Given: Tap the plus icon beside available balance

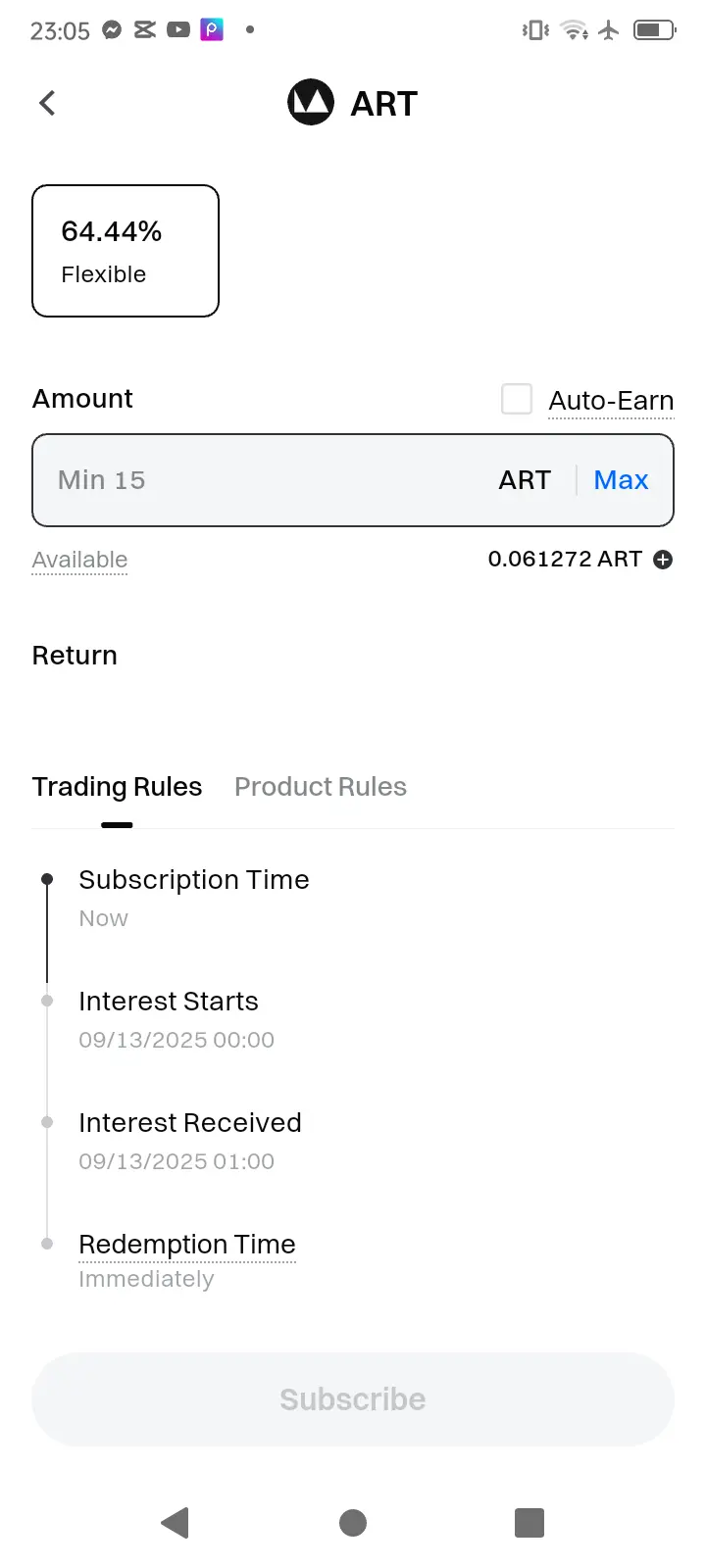Looking at the screenshot, I should (663, 560).
